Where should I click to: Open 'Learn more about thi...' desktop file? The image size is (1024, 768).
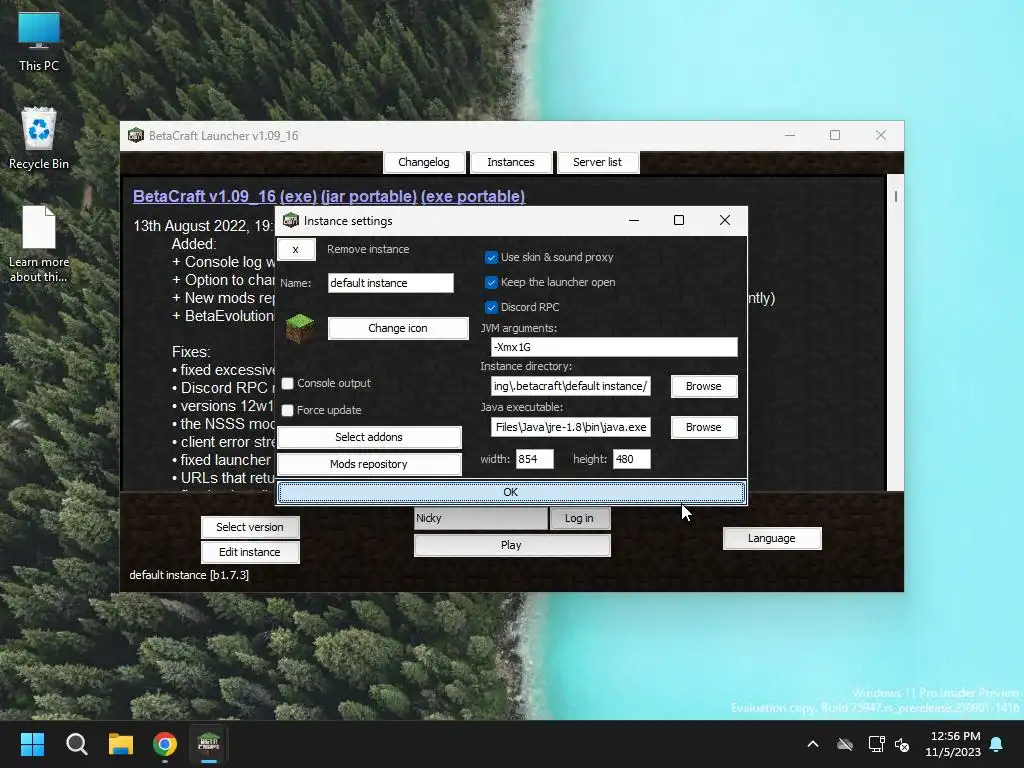(39, 244)
